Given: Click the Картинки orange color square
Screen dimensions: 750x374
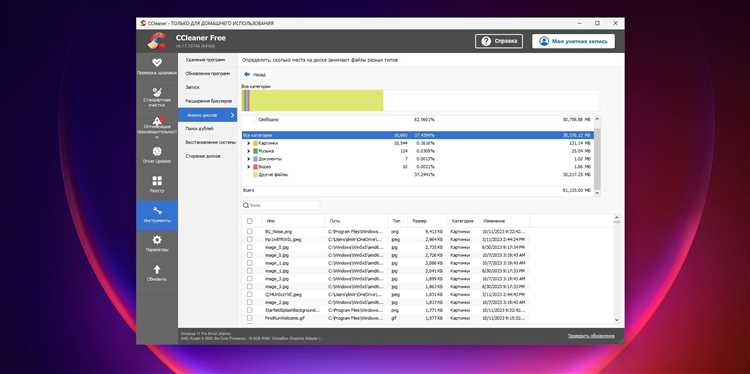Looking at the screenshot, I should point(255,143).
